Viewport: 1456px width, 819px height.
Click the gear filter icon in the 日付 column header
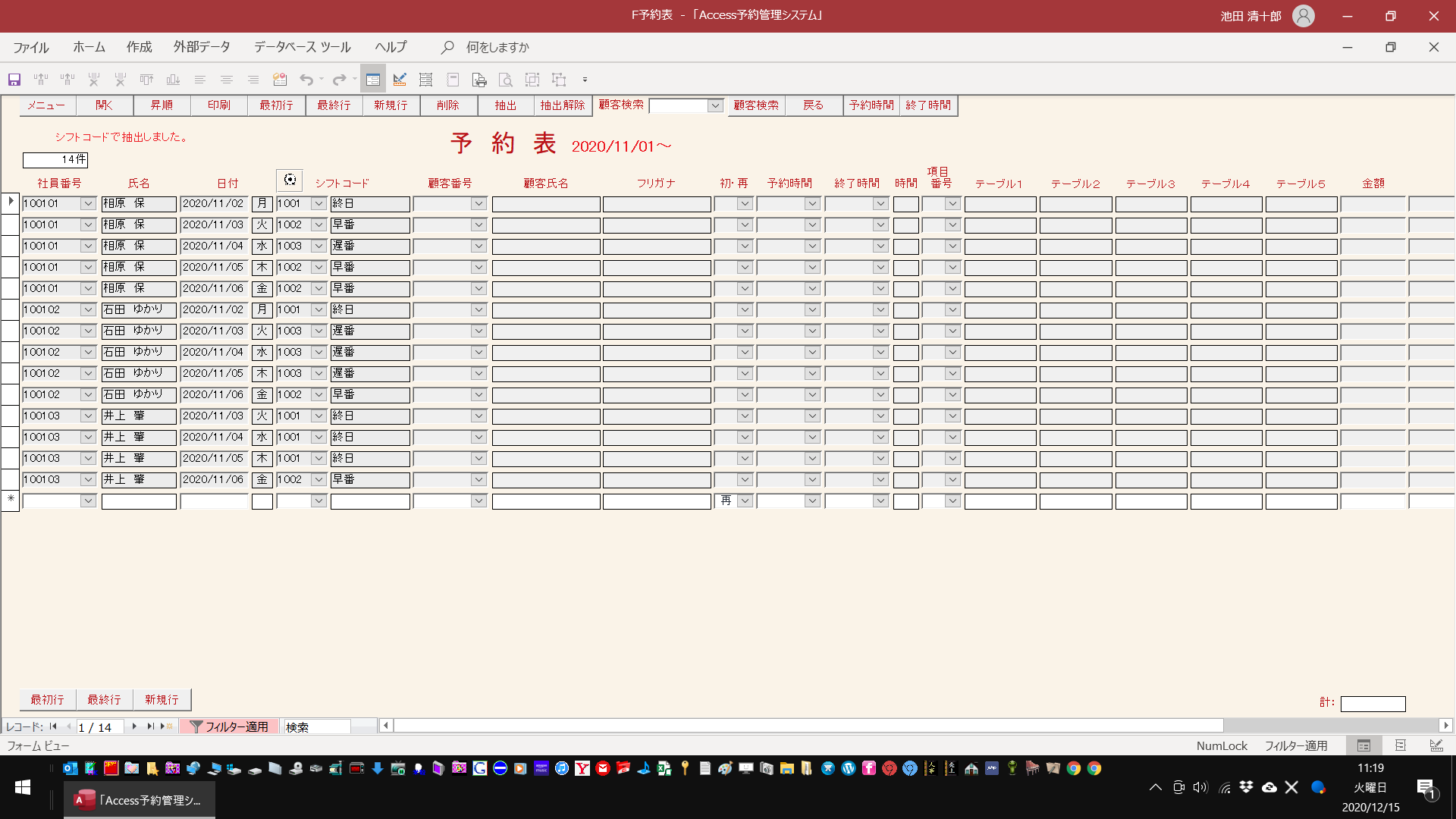pyautogui.click(x=290, y=180)
